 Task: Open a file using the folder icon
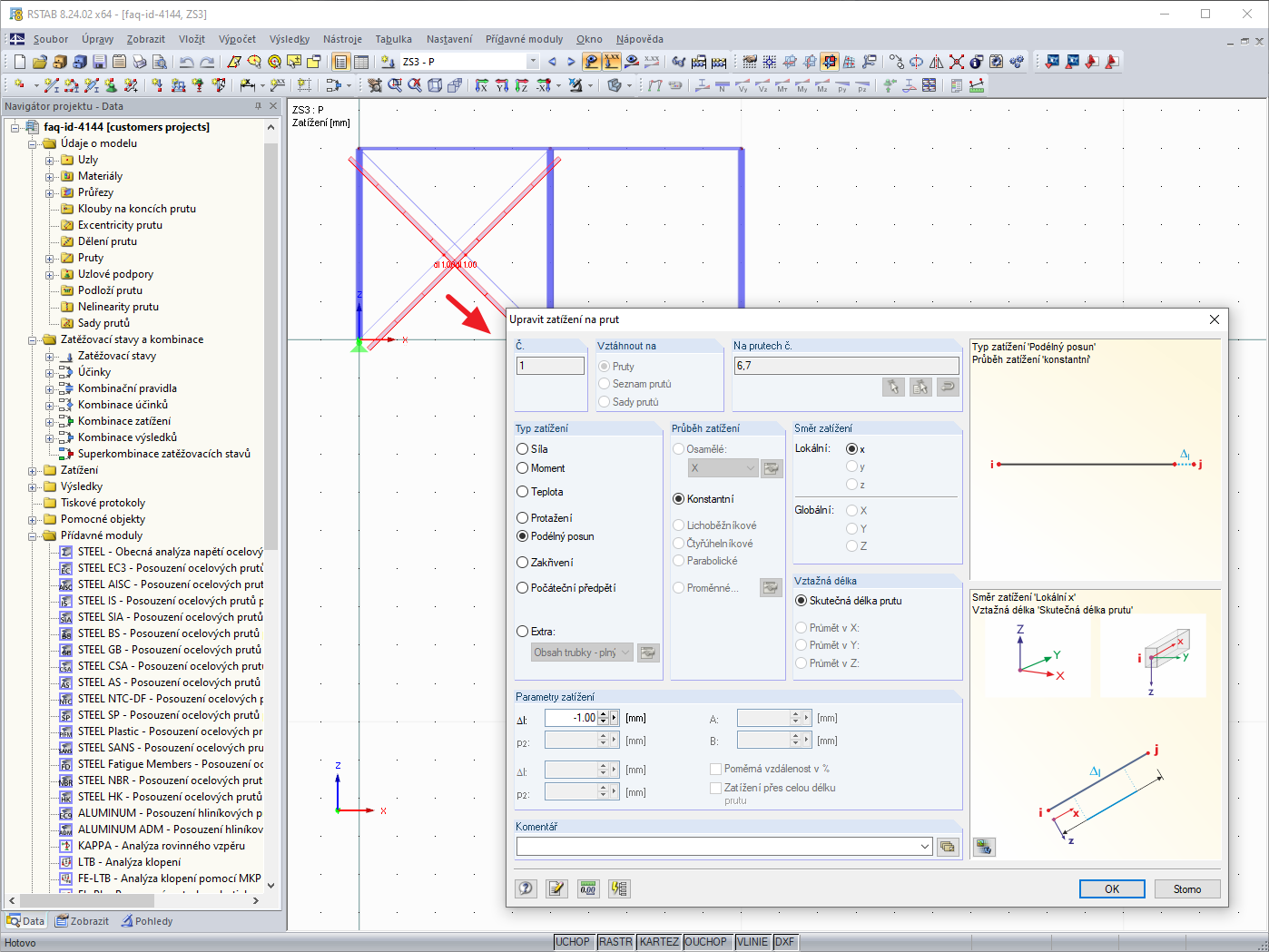(39, 62)
